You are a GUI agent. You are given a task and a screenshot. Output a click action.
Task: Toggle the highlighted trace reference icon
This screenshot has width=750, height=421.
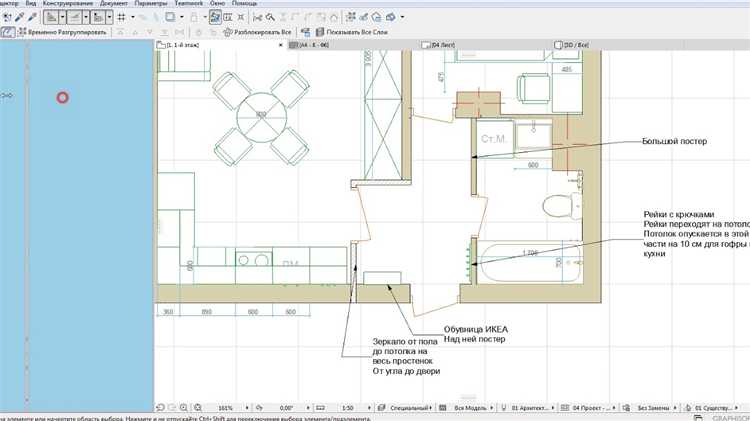tap(215, 17)
